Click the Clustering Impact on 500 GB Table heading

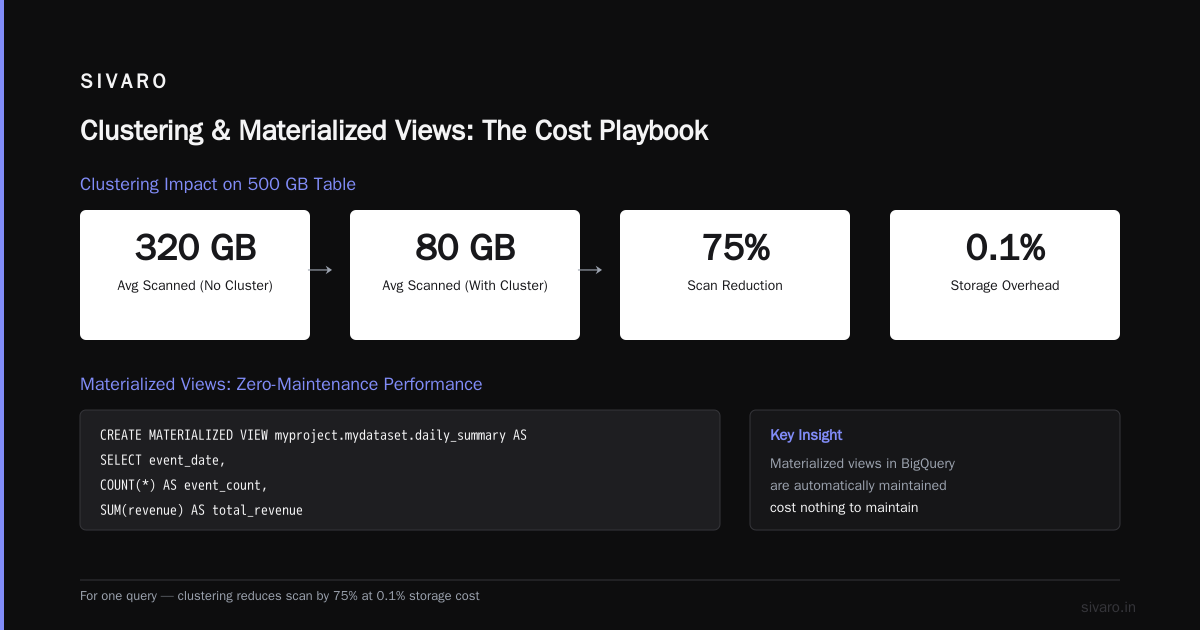(218, 184)
